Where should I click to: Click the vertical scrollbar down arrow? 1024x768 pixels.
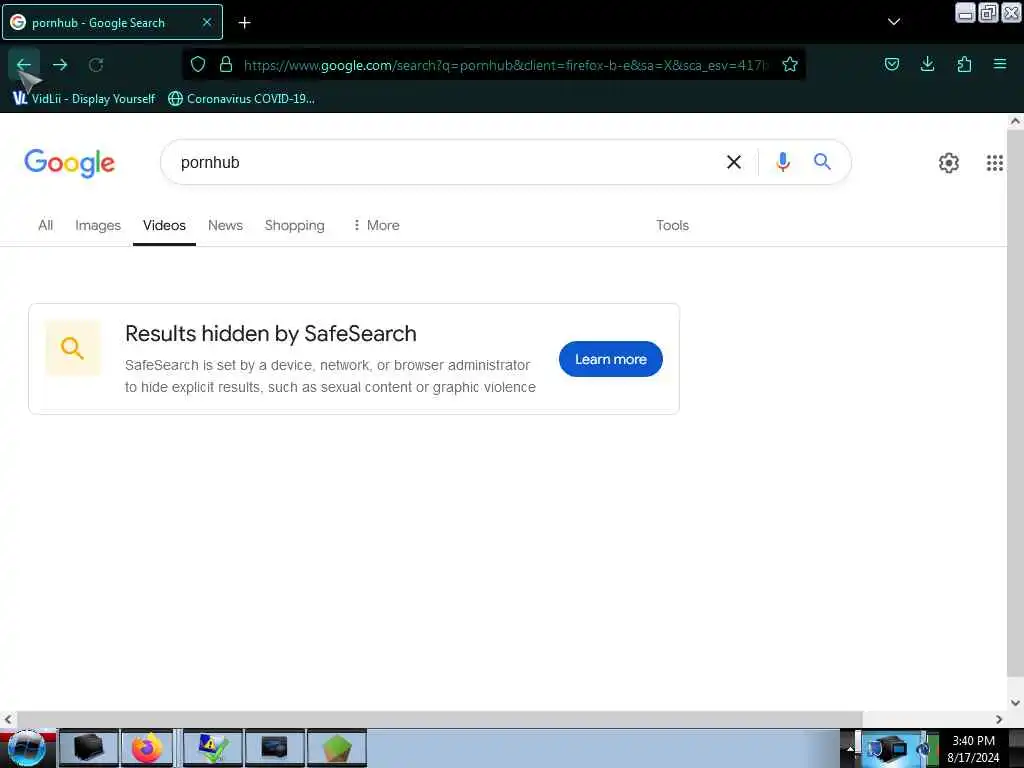(x=1015, y=703)
